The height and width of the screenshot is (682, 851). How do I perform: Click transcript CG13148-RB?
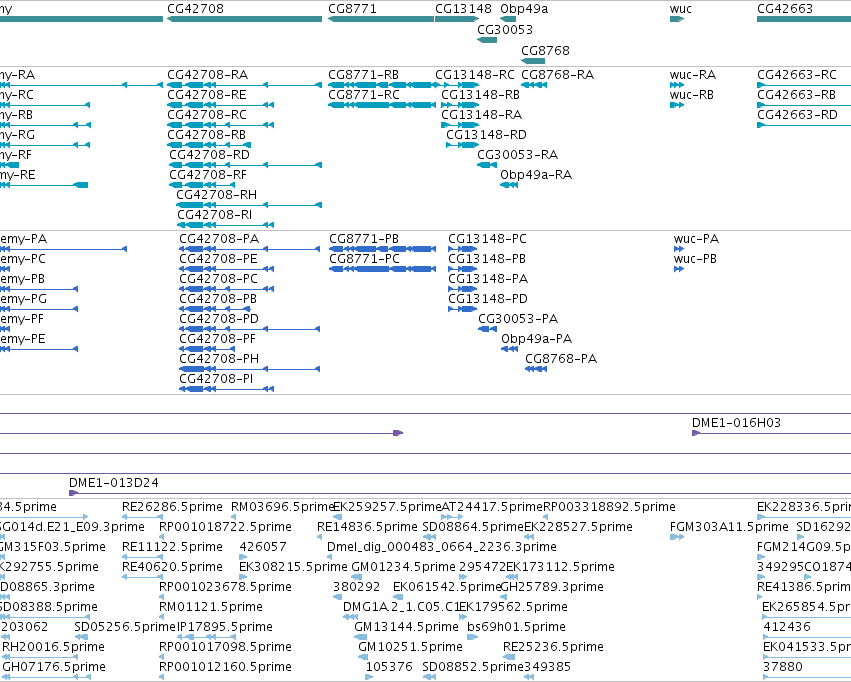[460, 105]
